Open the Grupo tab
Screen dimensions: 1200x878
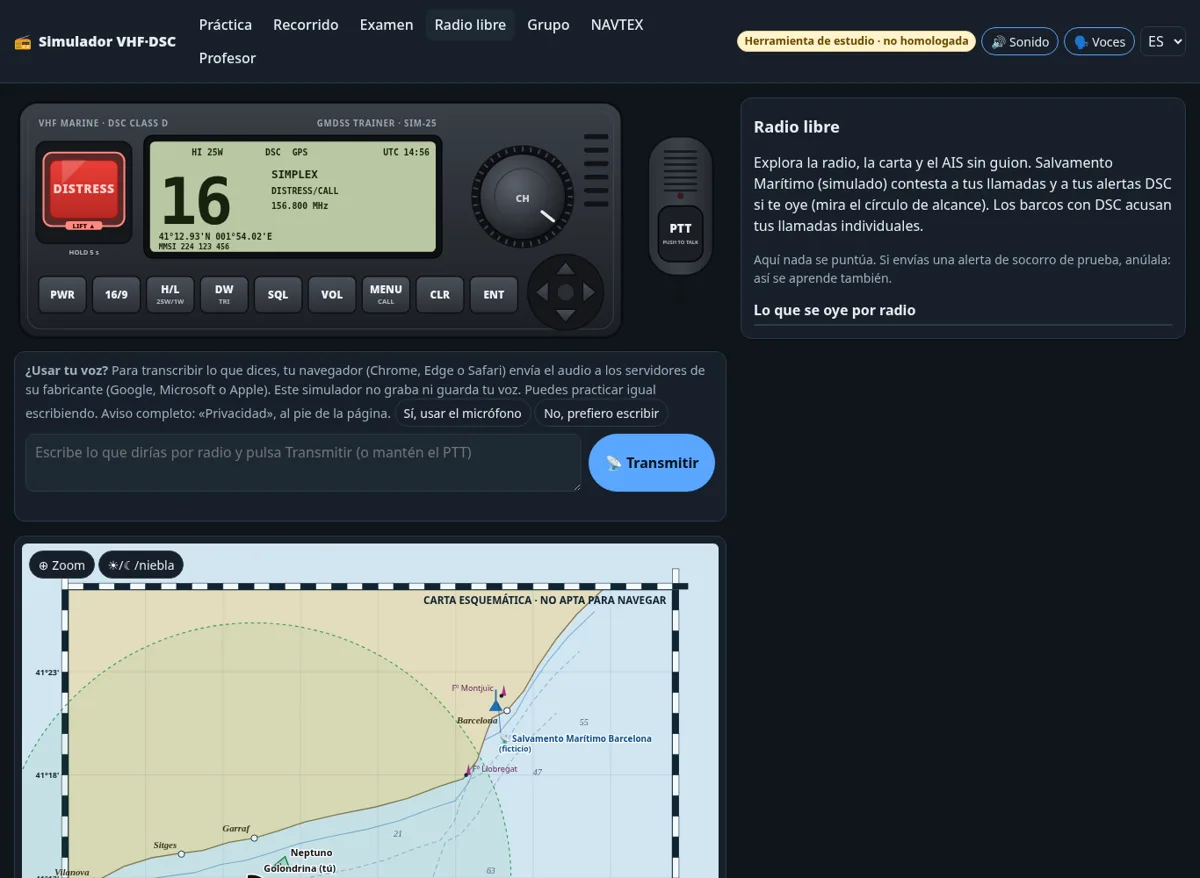tap(548, 25)
